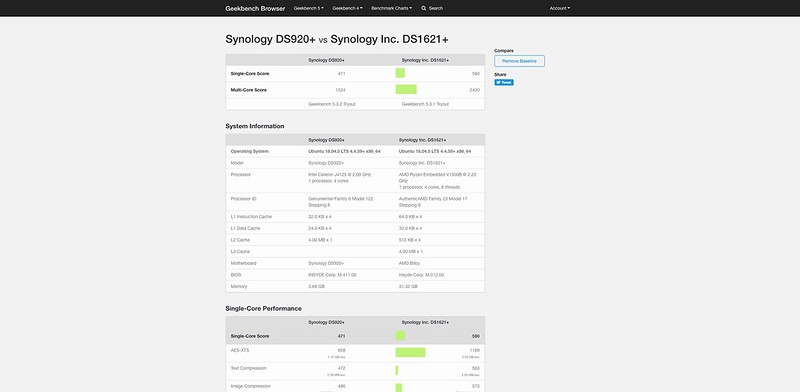Open the Geekbench 5 dropdown menu
The image size is (800, 392).
point(308,8)
